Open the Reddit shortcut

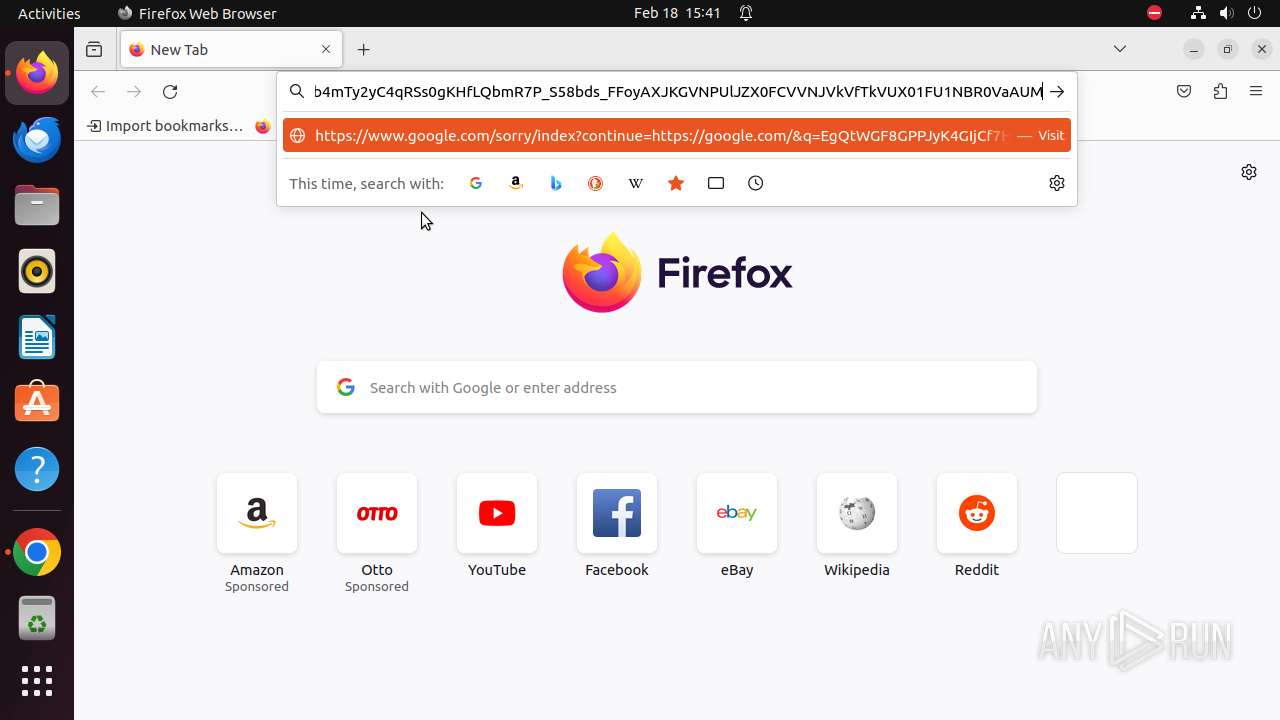977,513
